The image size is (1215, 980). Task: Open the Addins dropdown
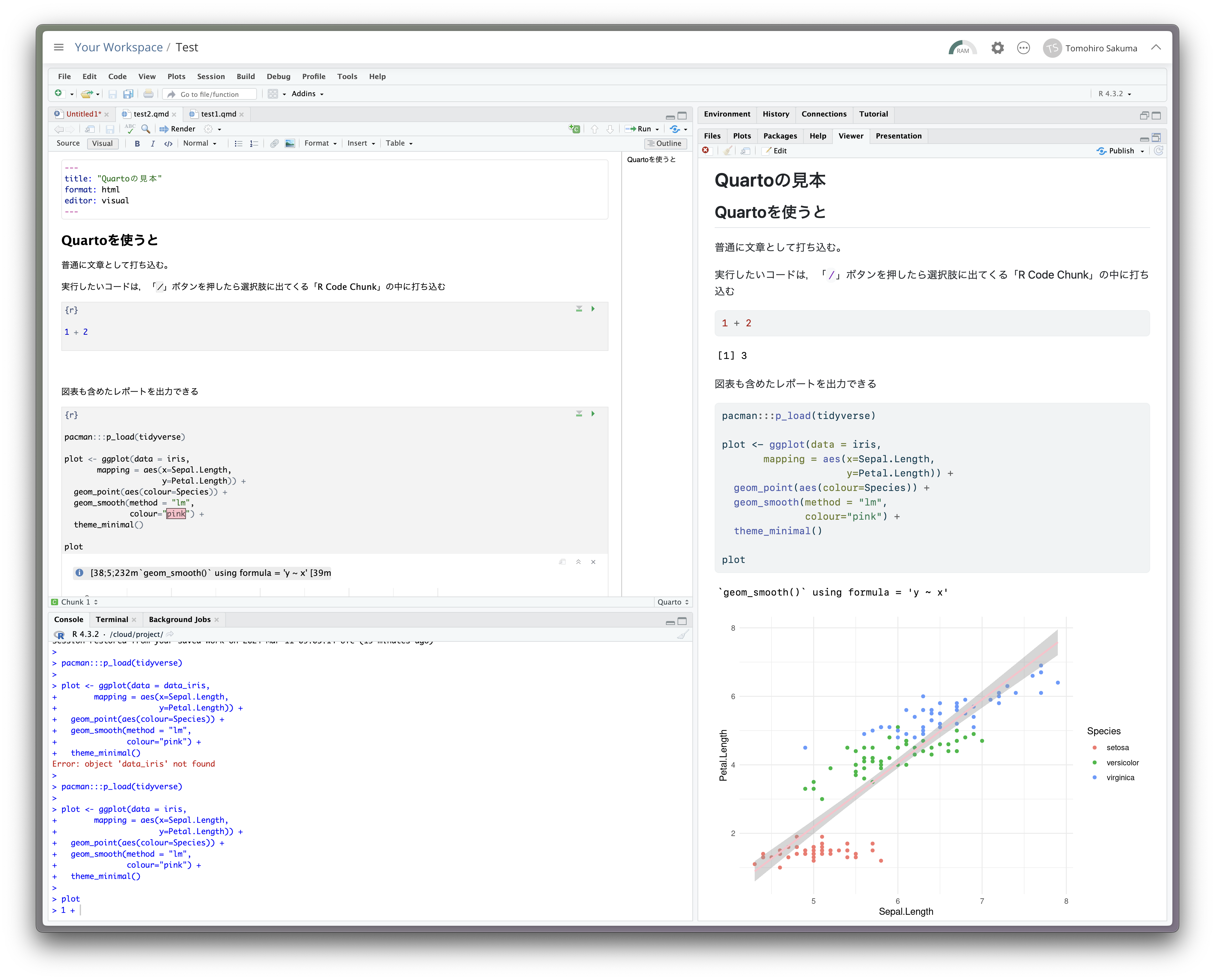tap(307, 94)
